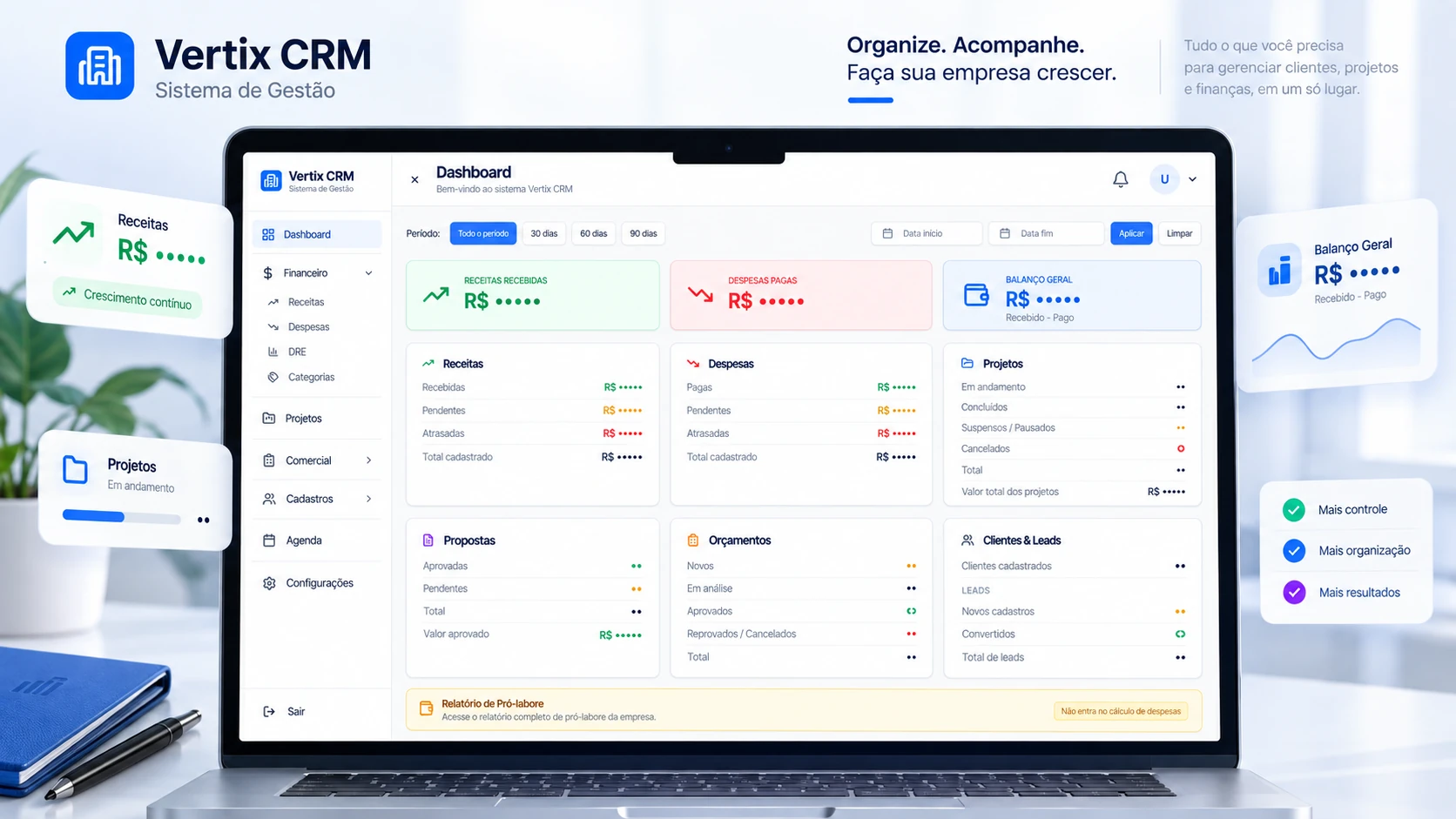Click the Projetos progress bar on floating card
Screen dimensions: 1456x819
pos(122,517)
